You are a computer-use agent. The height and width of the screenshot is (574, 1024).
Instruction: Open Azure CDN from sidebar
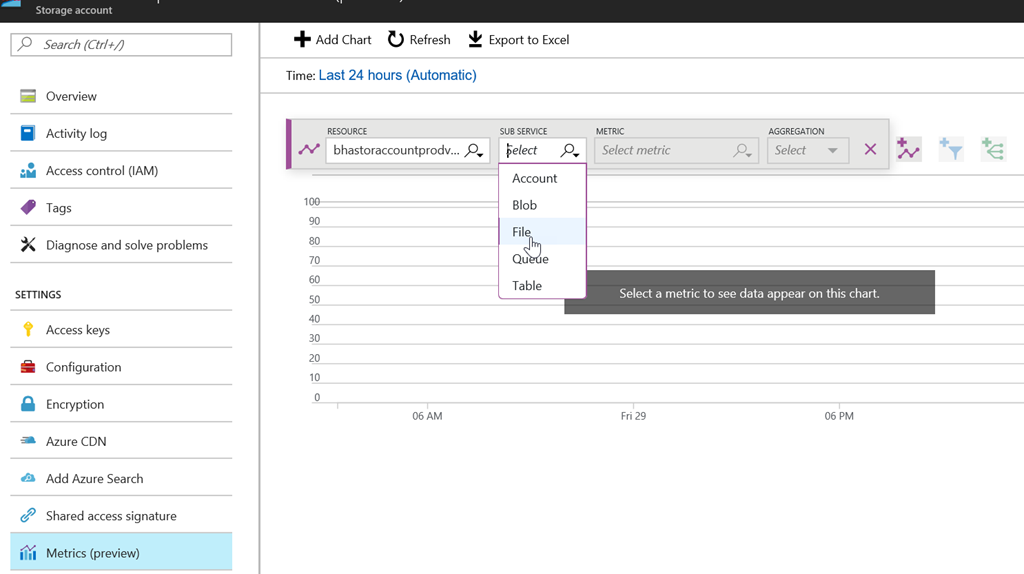pyautogui.click(x=76, y=441)
